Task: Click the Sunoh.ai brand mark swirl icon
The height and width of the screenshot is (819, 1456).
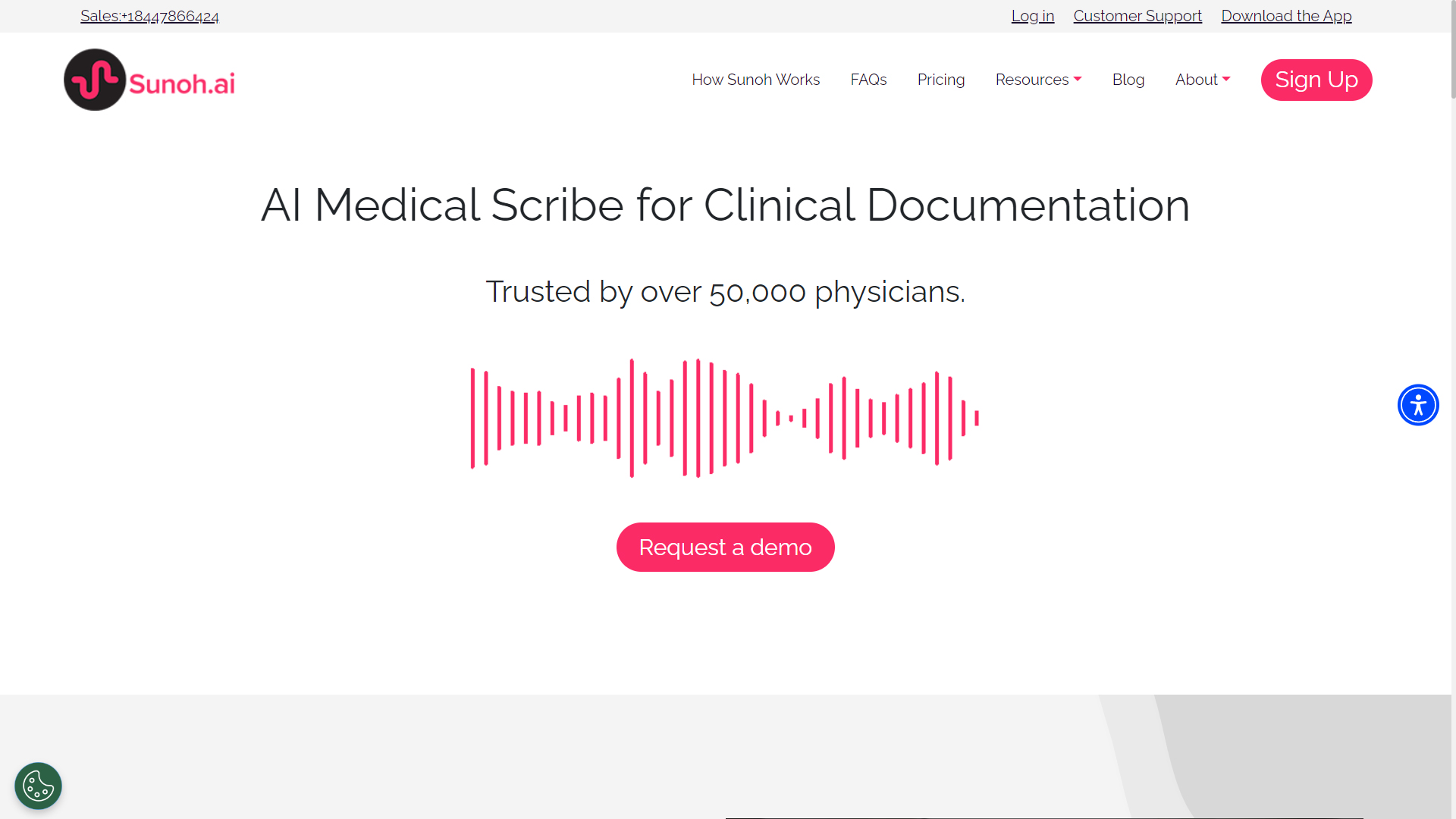Action: (94, 79)
